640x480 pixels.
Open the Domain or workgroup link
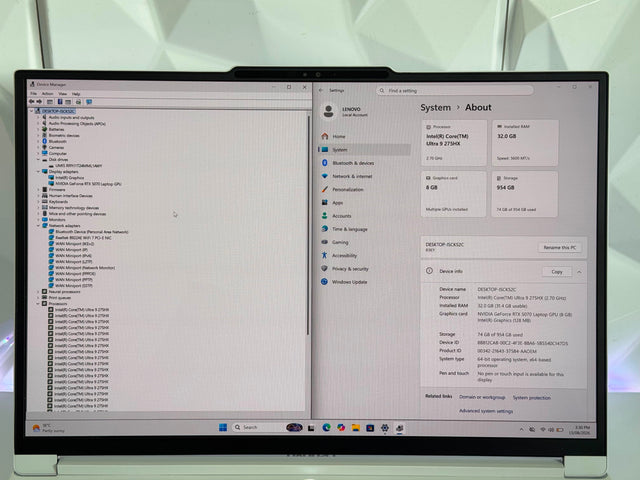click(482, 397)
